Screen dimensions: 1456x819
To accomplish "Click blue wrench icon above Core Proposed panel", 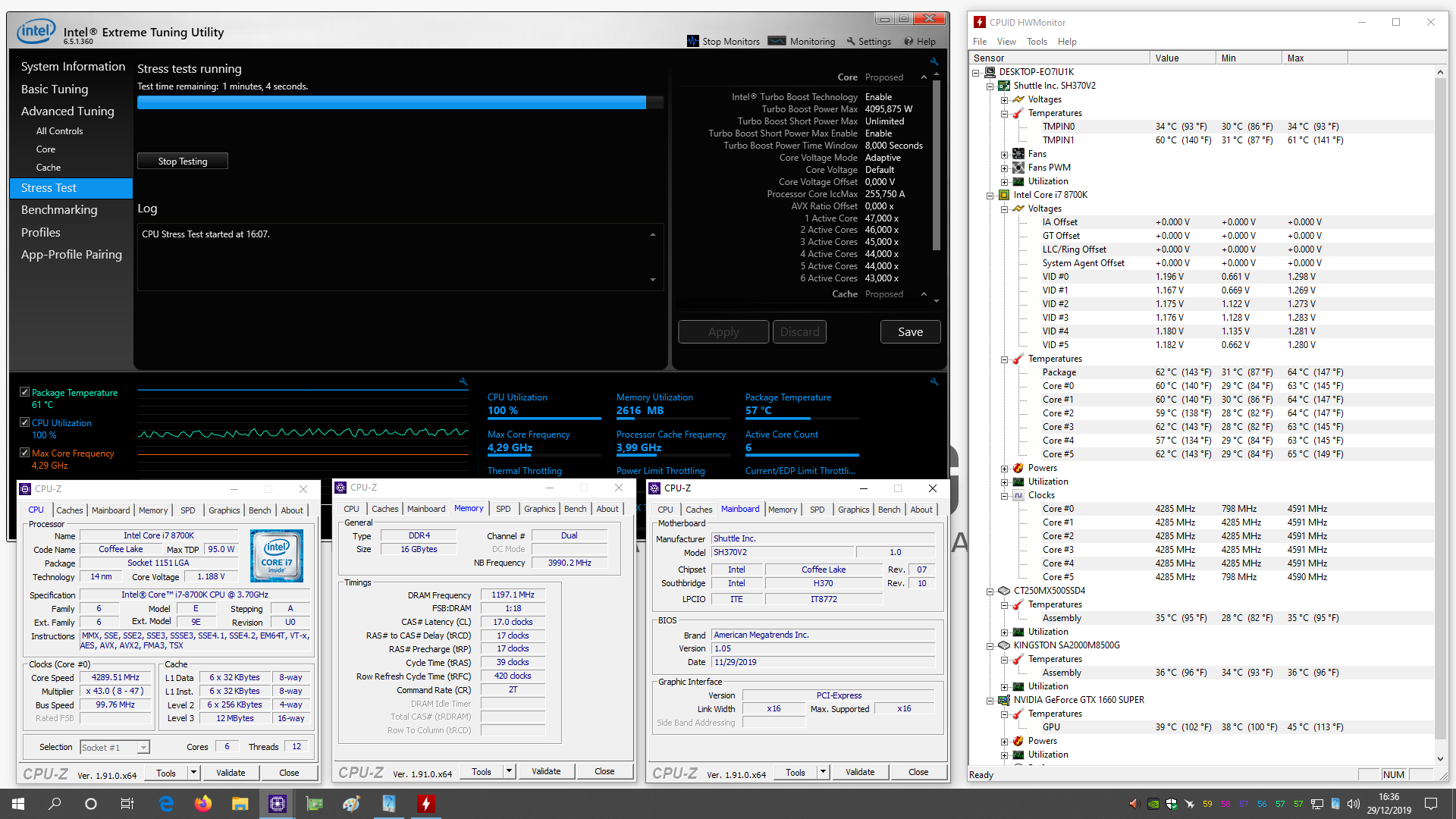I will [x=934, y=61].
